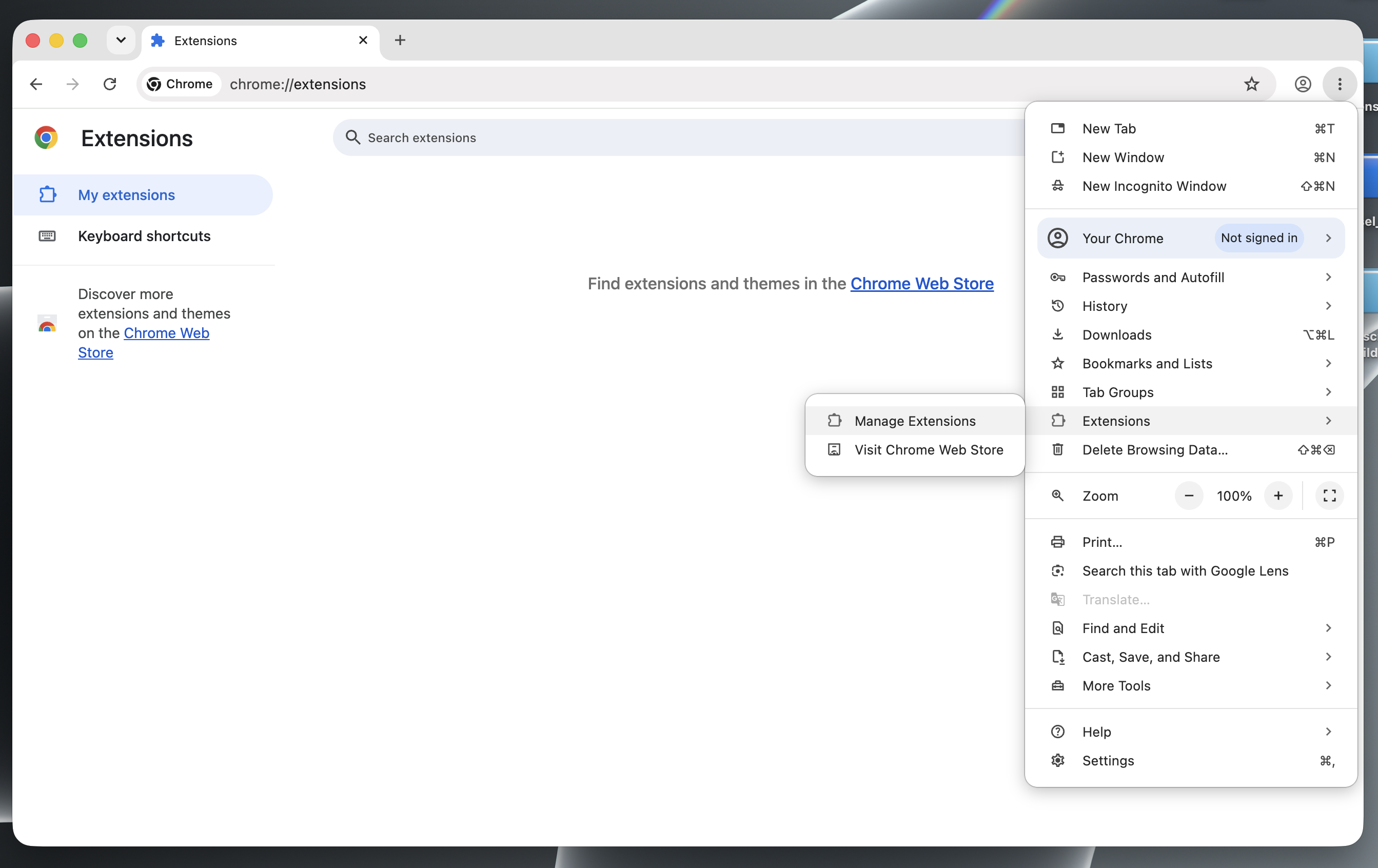This screenshot has height=868, width=1378.
Task: Expand the History submenu
Action: (1190, 306)
